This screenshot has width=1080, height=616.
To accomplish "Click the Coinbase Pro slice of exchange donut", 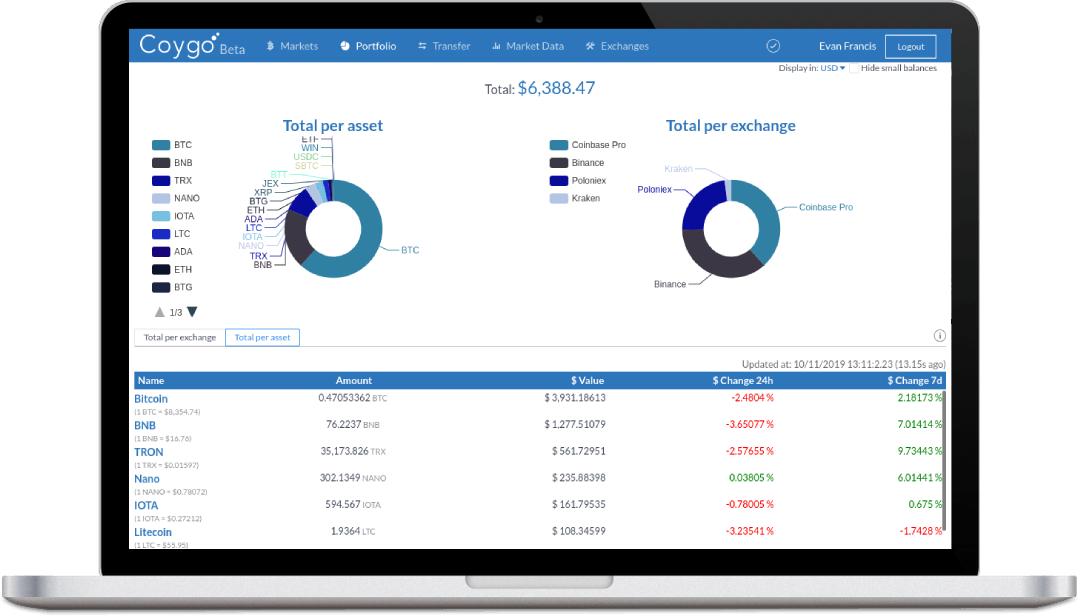I will pyautogui.click(x=767, y=219).
